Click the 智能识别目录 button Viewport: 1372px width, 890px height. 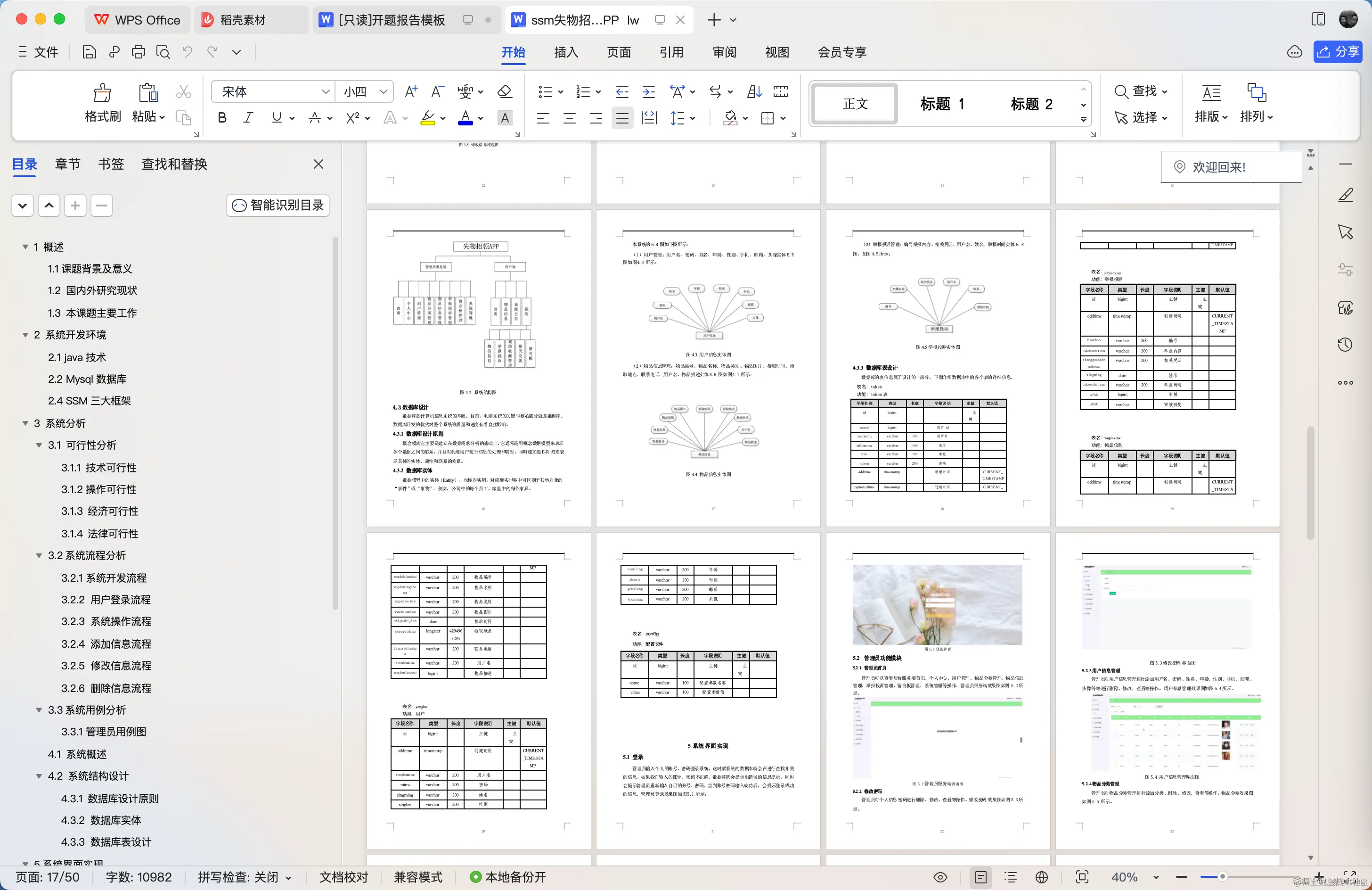click(x=278, y=206)
